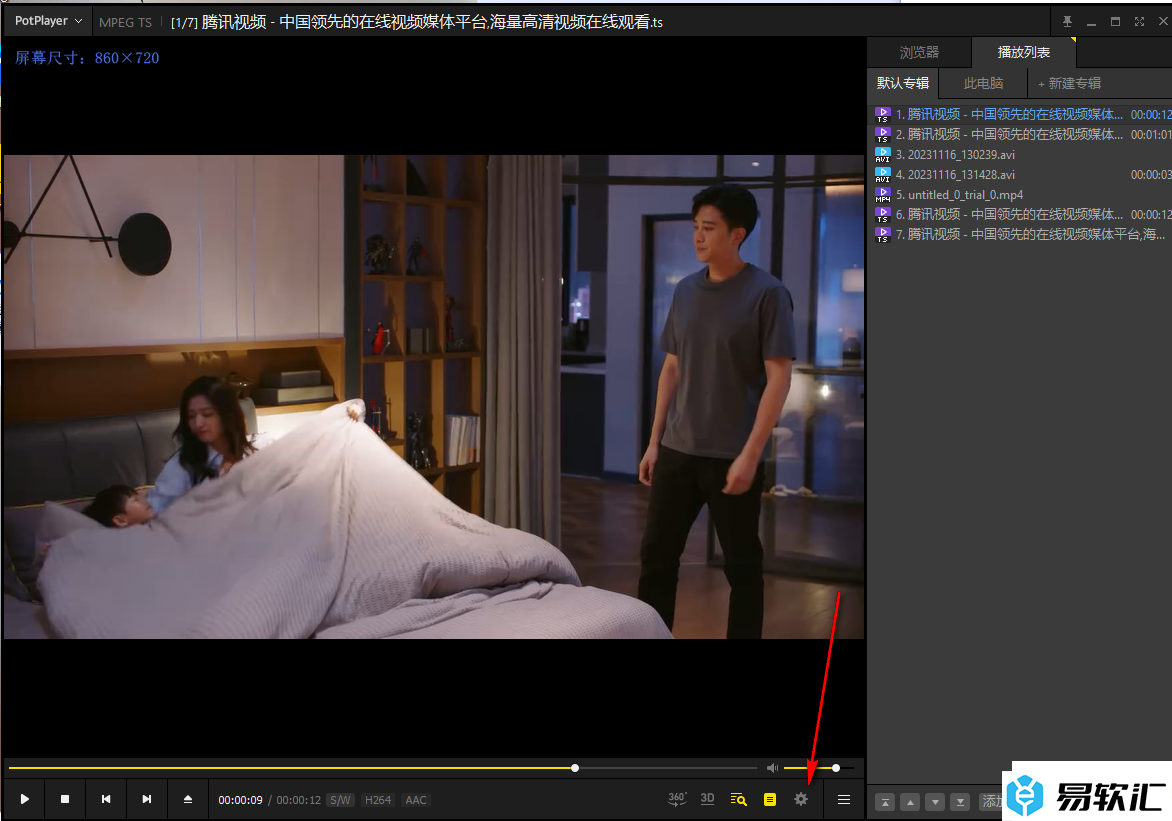Screen dimensions: 1172x821
Task: Click the playback seek bar handle
Action: 575,768
